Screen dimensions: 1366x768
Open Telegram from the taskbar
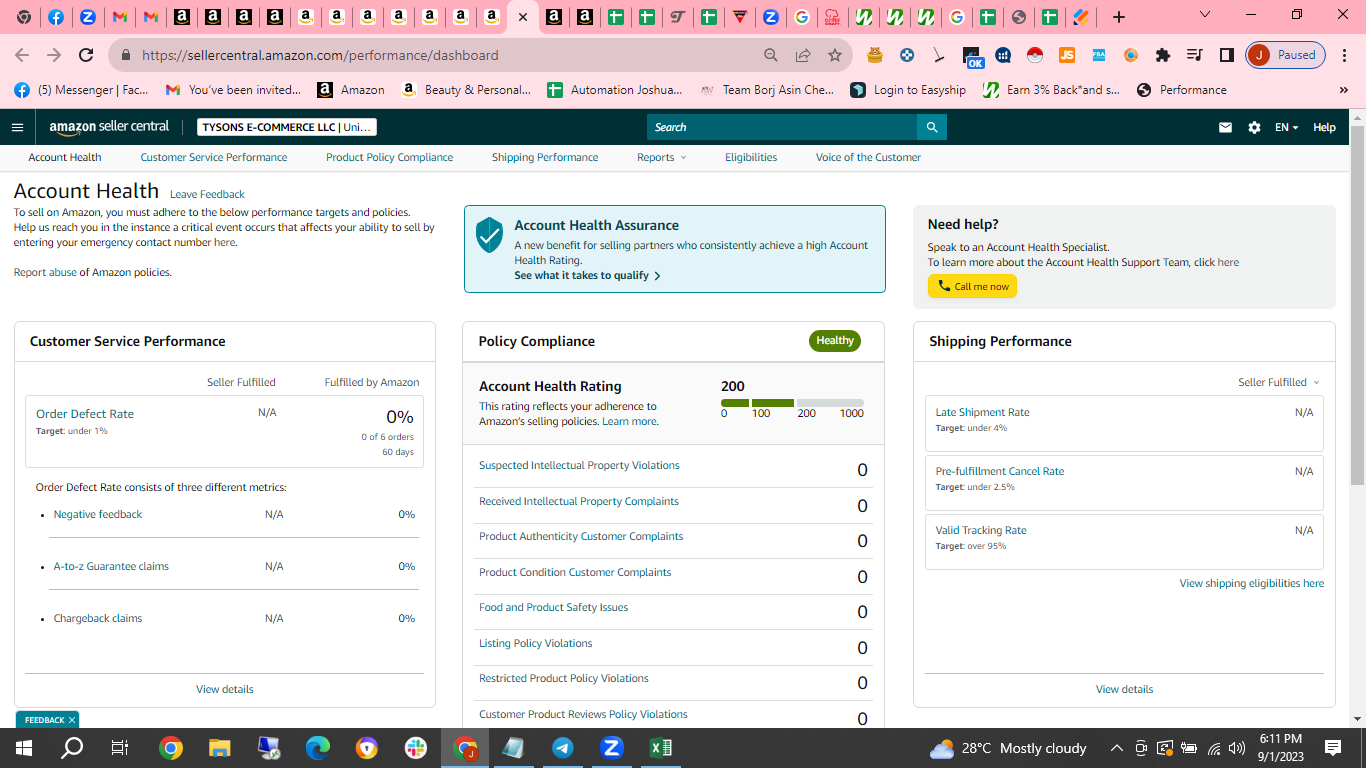coord(563,748)
